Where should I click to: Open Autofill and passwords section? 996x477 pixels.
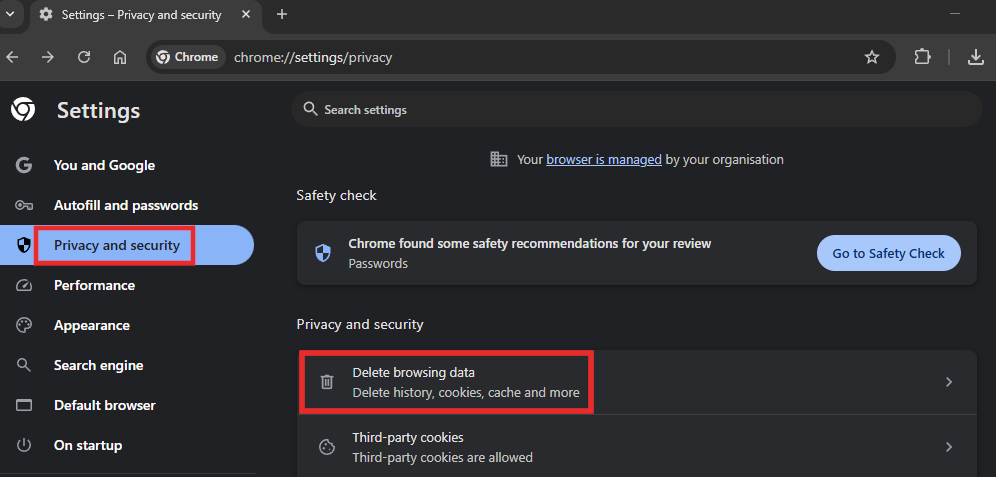[127, 205]
